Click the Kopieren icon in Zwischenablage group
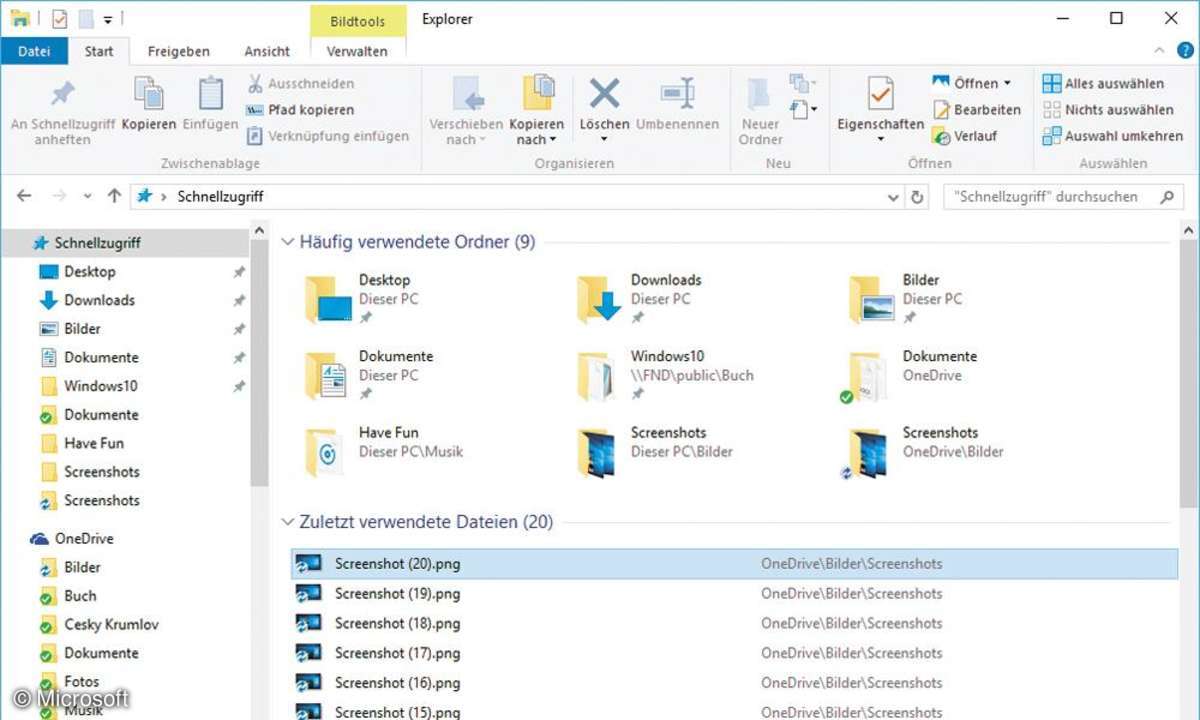Screen dimensions: 1200x720 pyautogui.click(x=149, y=94)
